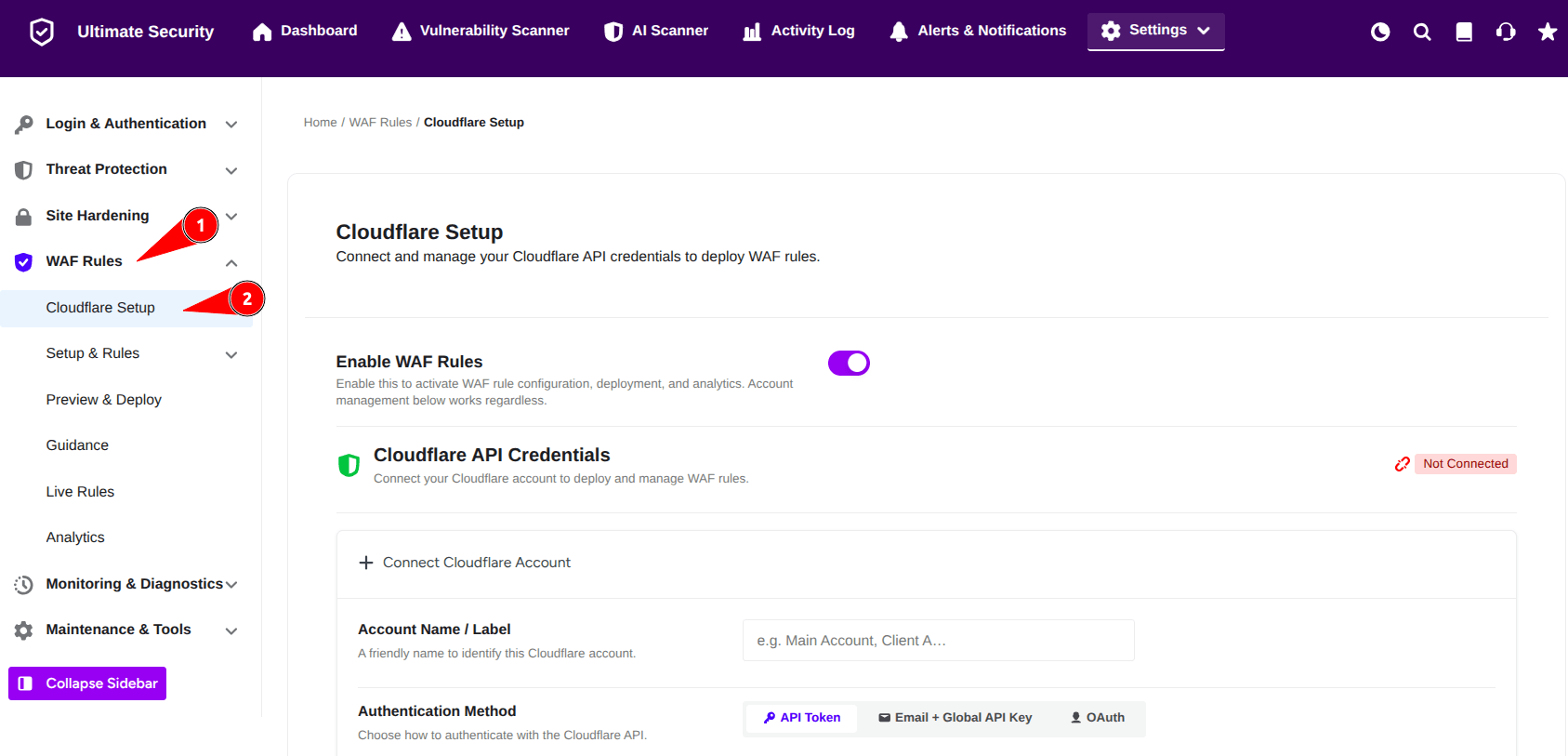Viewport: 1568px width, 756px height.
Task: Click Monitoring & Diagnostics clock icon
Action: click(x=24, y=585)
